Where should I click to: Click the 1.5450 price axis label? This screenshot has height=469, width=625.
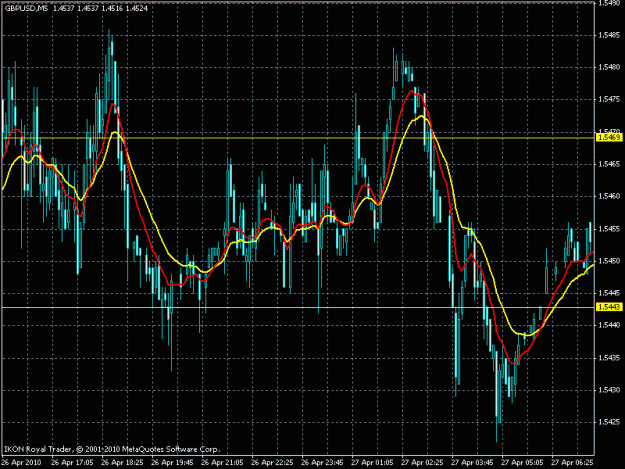tap(609, 261)
